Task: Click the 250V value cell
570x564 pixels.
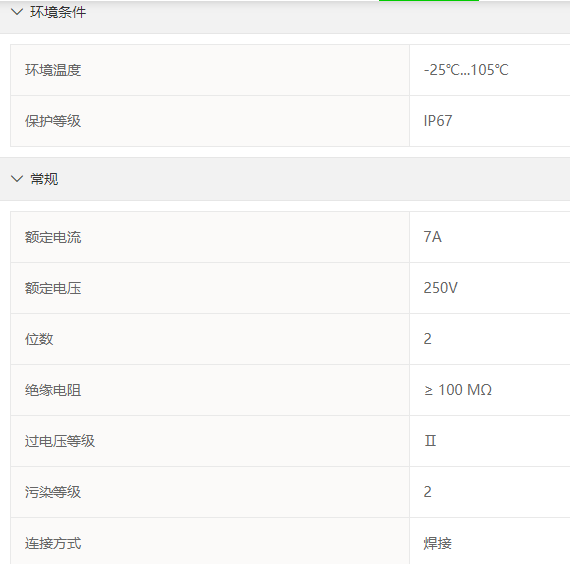Action: click(490, 288)
